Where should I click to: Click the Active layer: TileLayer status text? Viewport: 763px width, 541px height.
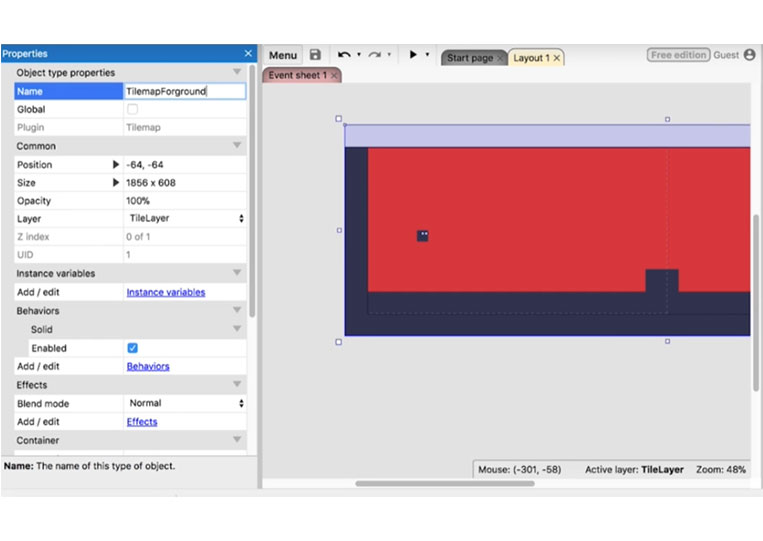click(634, 469)
